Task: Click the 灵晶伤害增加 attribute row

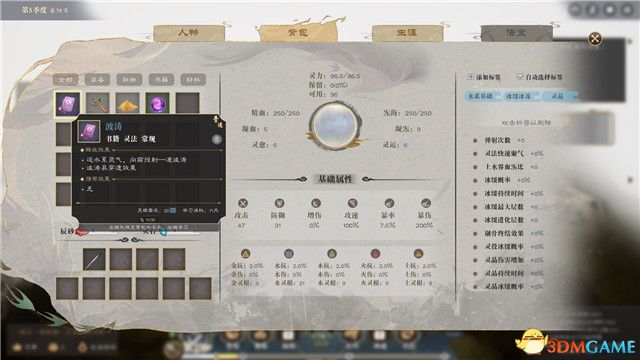Action: pyautogui.click(x=508, y=260)
